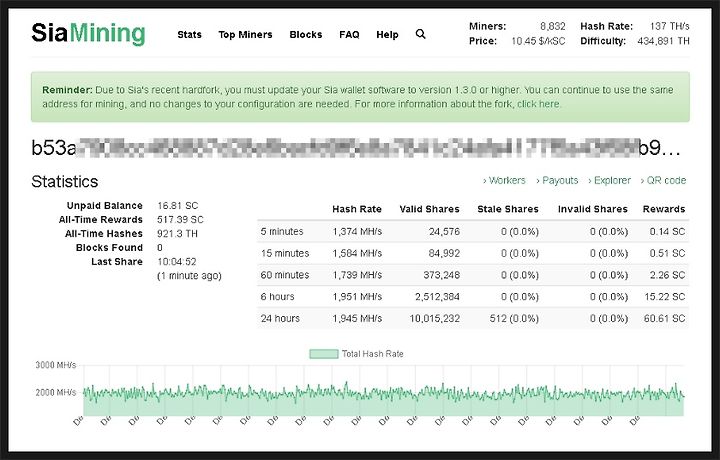Screen dimensions: 720x460
Task: Select valid shares value 24,576
Action: [444, 231]
